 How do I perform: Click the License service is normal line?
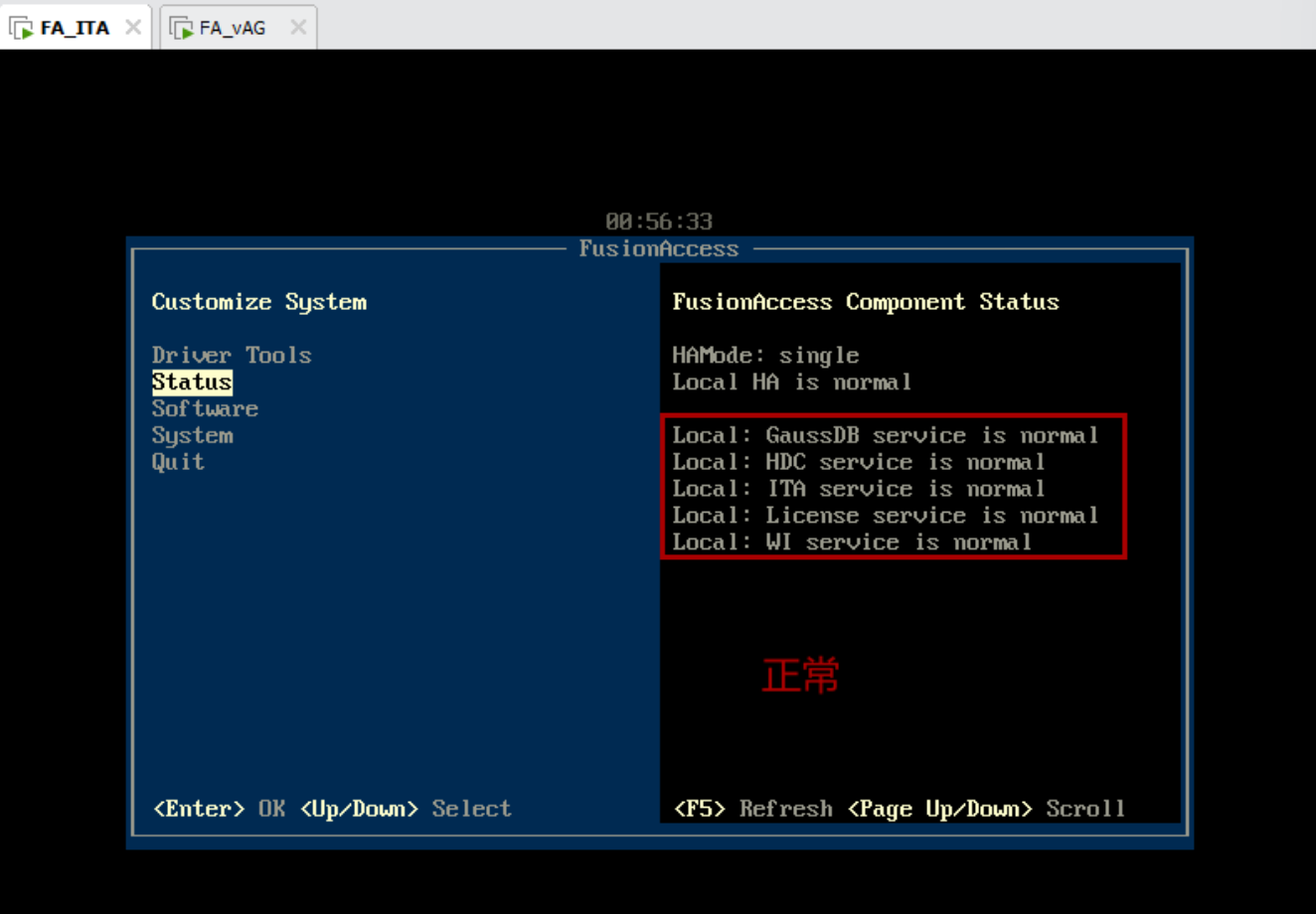tap(886, 516)
